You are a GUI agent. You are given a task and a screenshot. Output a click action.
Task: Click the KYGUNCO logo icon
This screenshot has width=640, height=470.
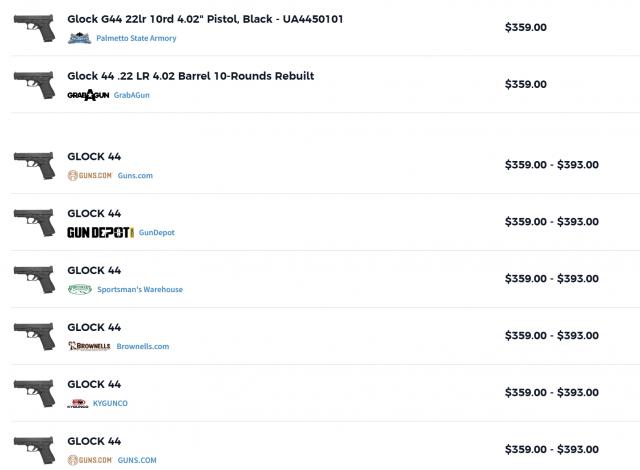click(x=77, y=403)
